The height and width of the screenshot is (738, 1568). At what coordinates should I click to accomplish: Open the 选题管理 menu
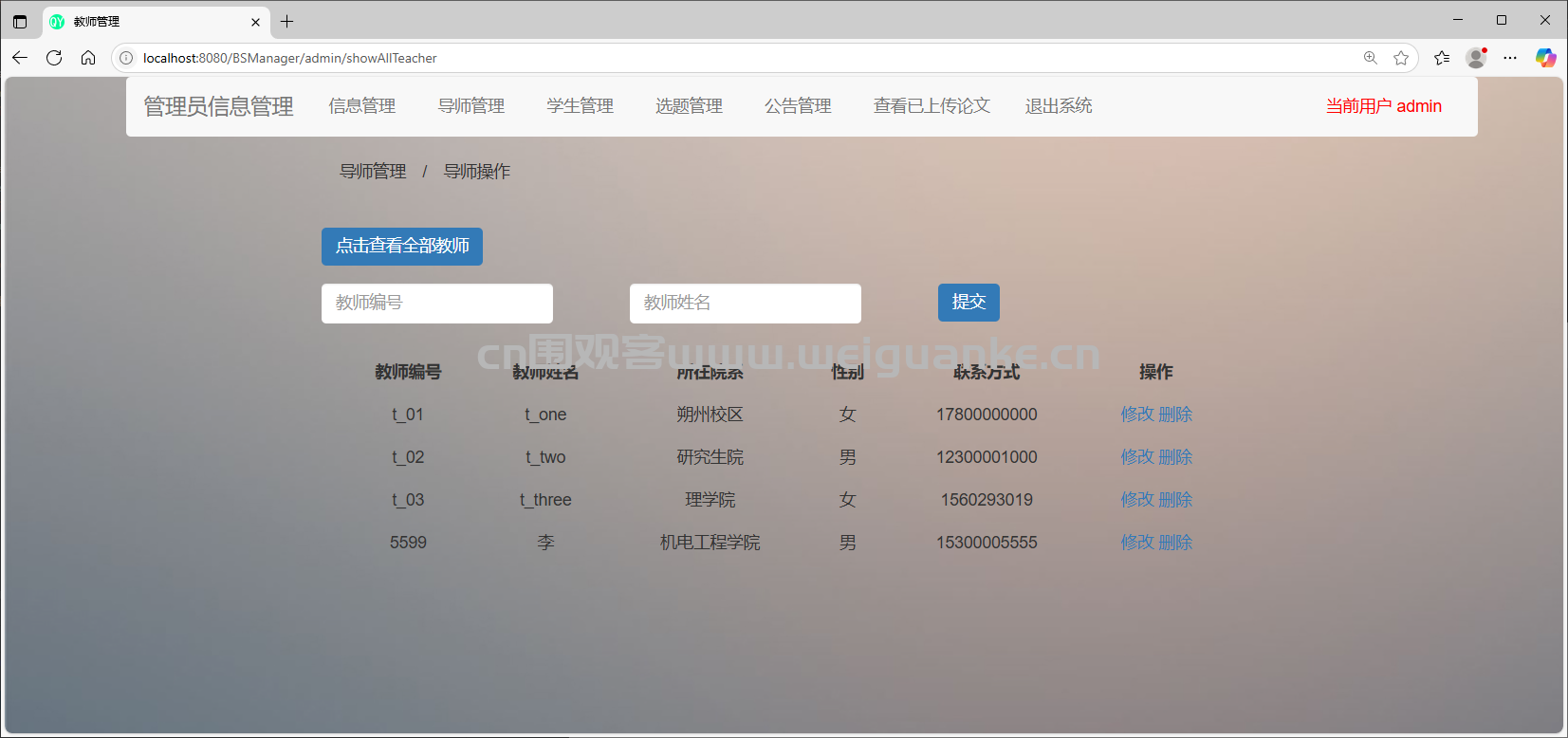(x=690, y=106)
